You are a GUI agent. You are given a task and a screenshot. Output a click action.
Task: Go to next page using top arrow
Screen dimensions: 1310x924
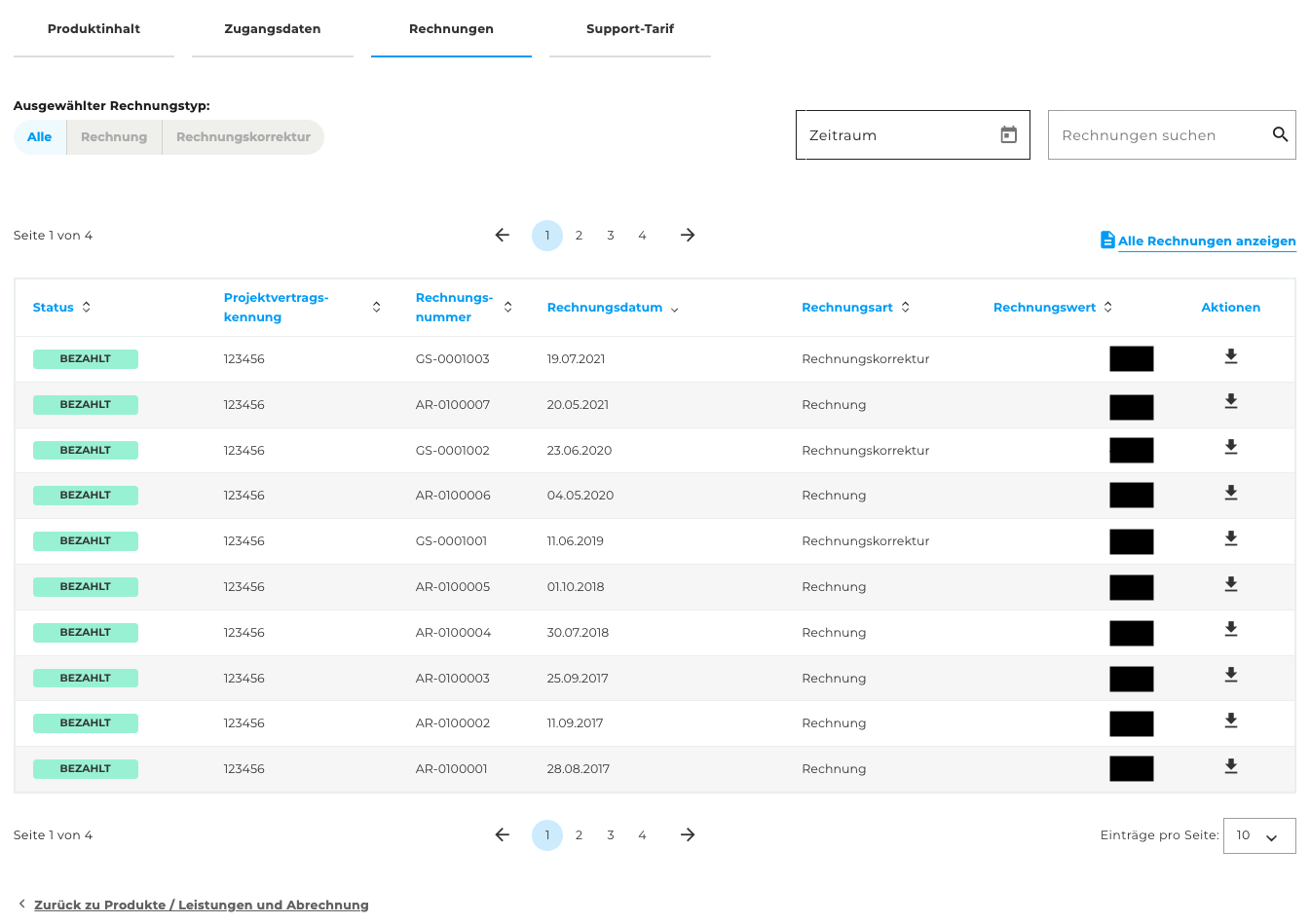coord(688,236)
